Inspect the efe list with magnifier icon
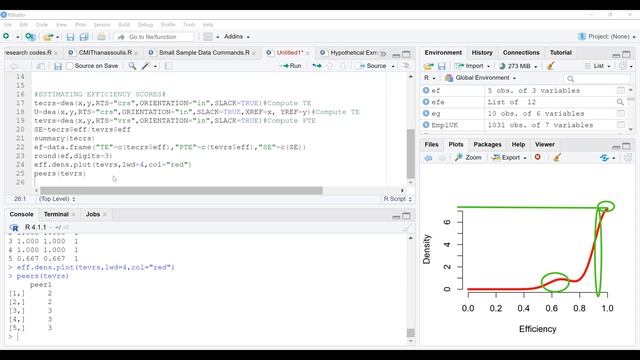This screenshot has height=360, width=640. click(620, 102)
